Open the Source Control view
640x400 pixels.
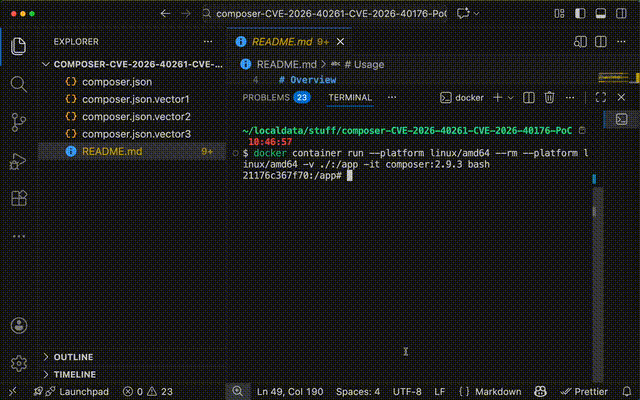(x=18, y=122)
